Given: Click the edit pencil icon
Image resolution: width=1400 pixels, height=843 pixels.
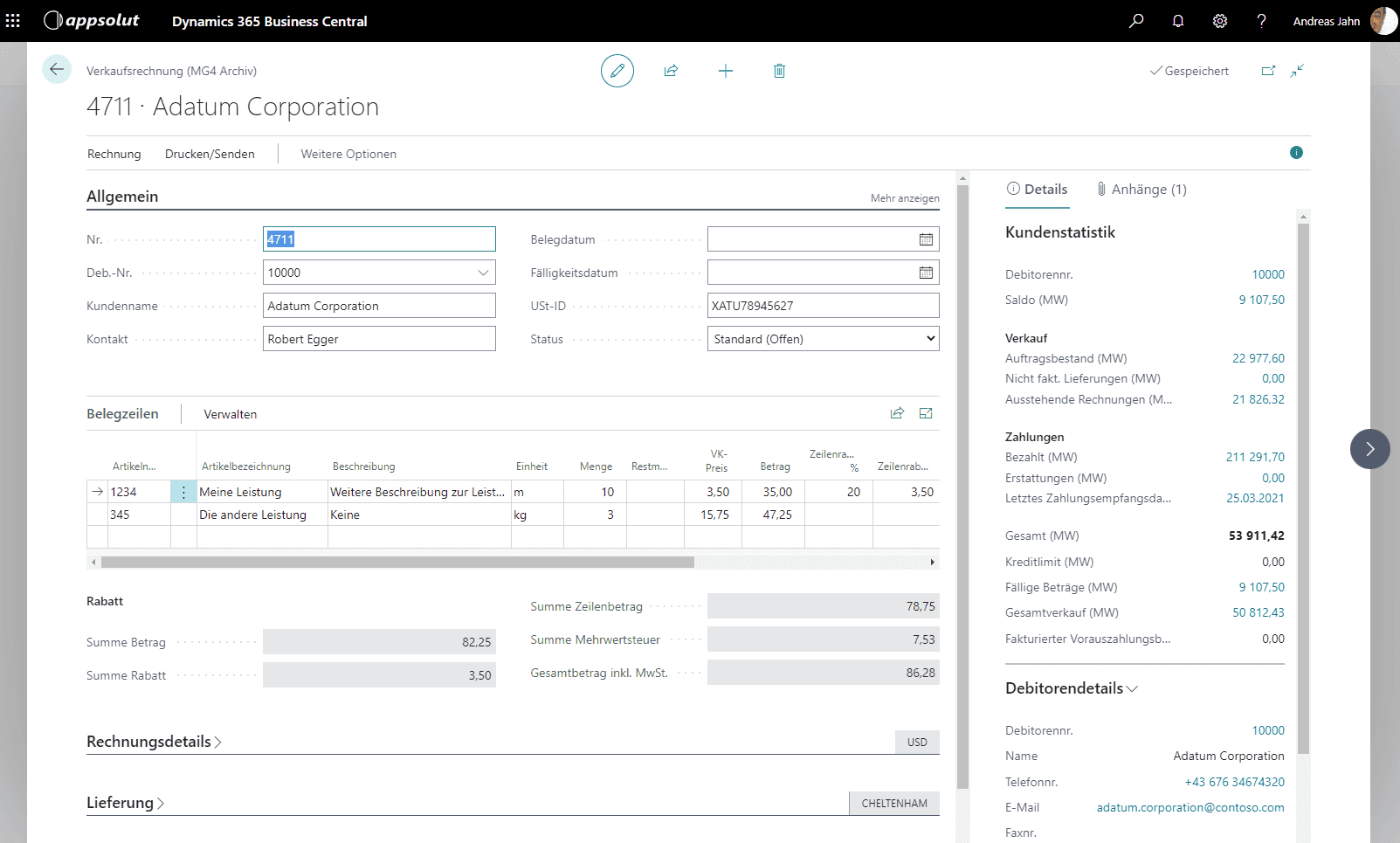Looking at the screenshot, I should tap(617, 71).
